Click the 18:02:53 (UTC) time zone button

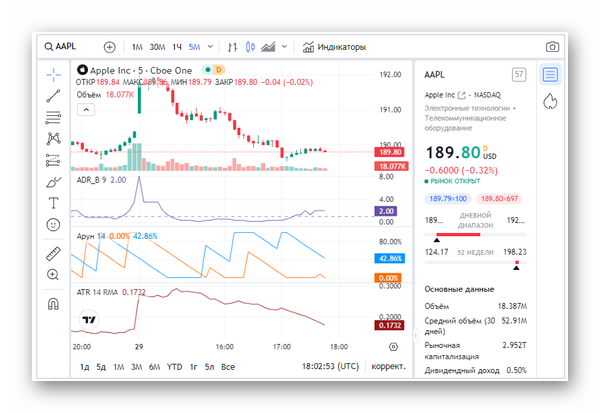pos(331,366)
